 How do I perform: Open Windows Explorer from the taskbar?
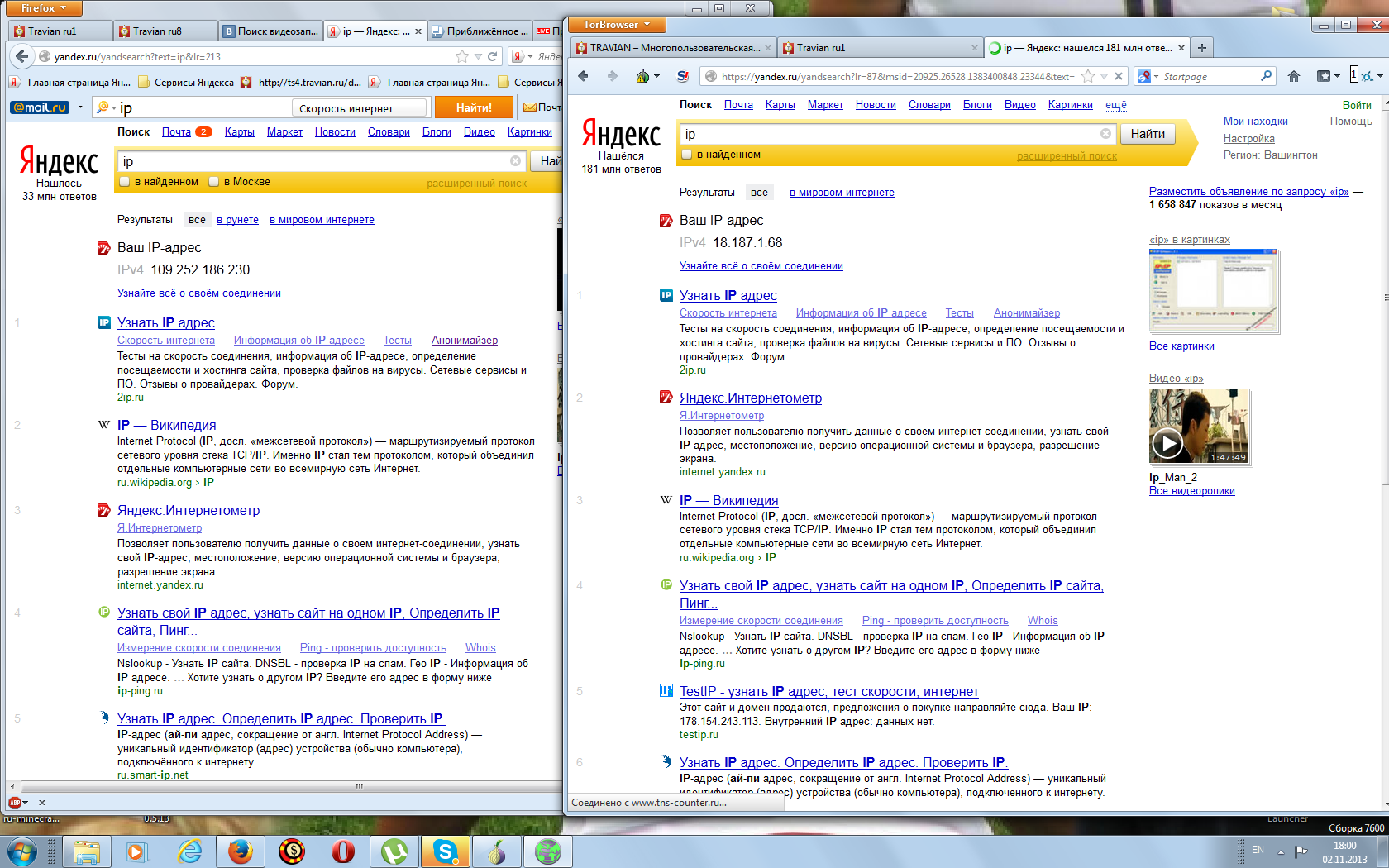86,851
